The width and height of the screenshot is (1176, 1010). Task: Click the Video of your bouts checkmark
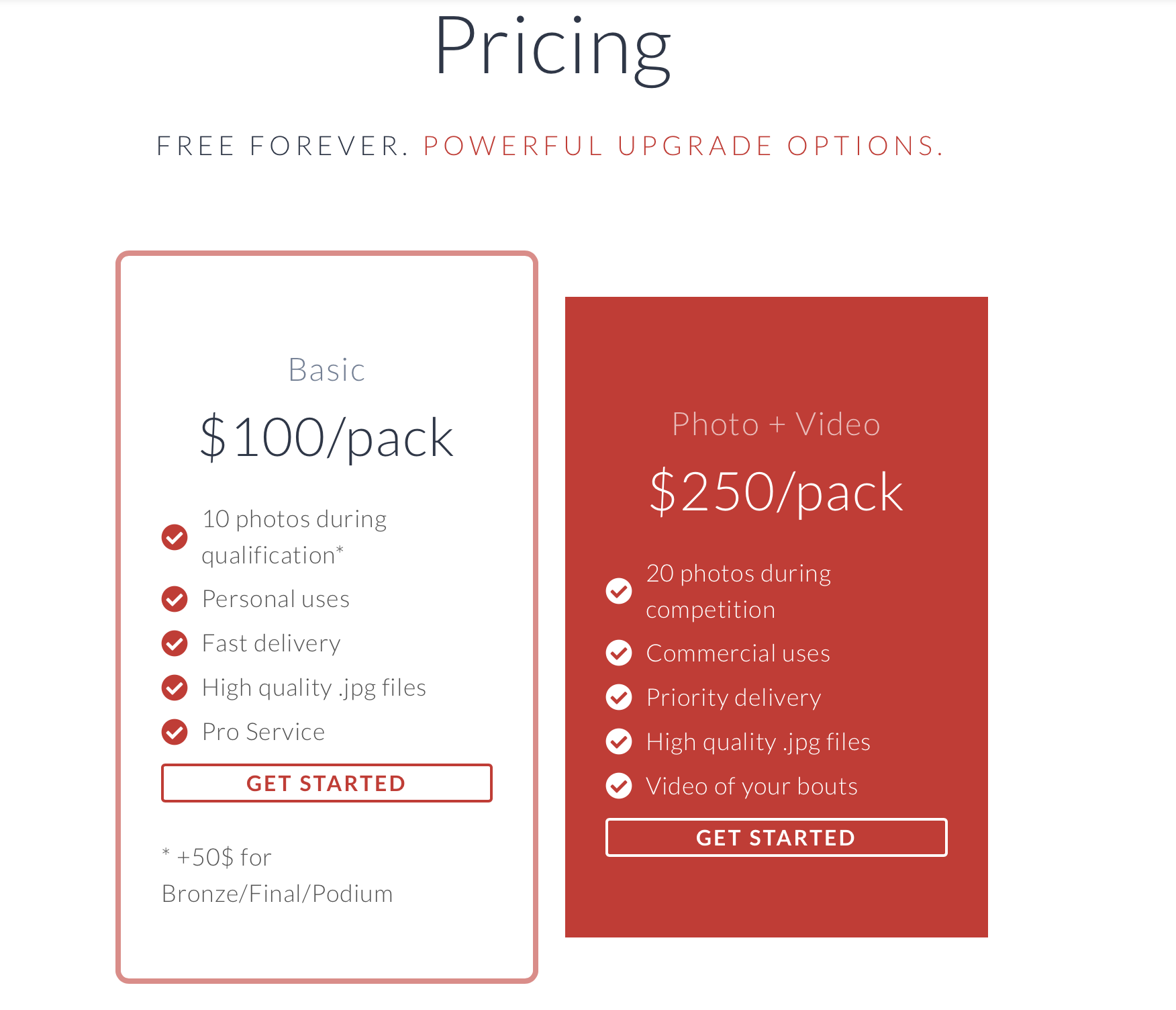[619, 786]
